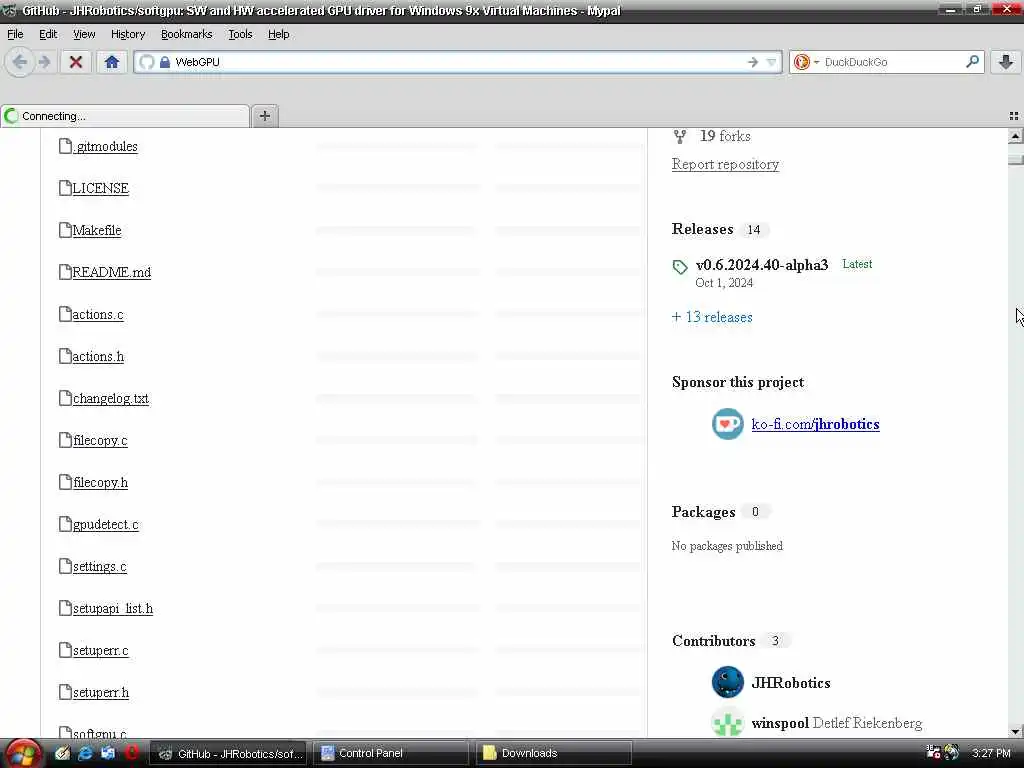The width and height of the screenshot is (1024, 768).
Task: Click the JHRobotics avatar image
Action: pyautogui.click(x=728, y=682)
